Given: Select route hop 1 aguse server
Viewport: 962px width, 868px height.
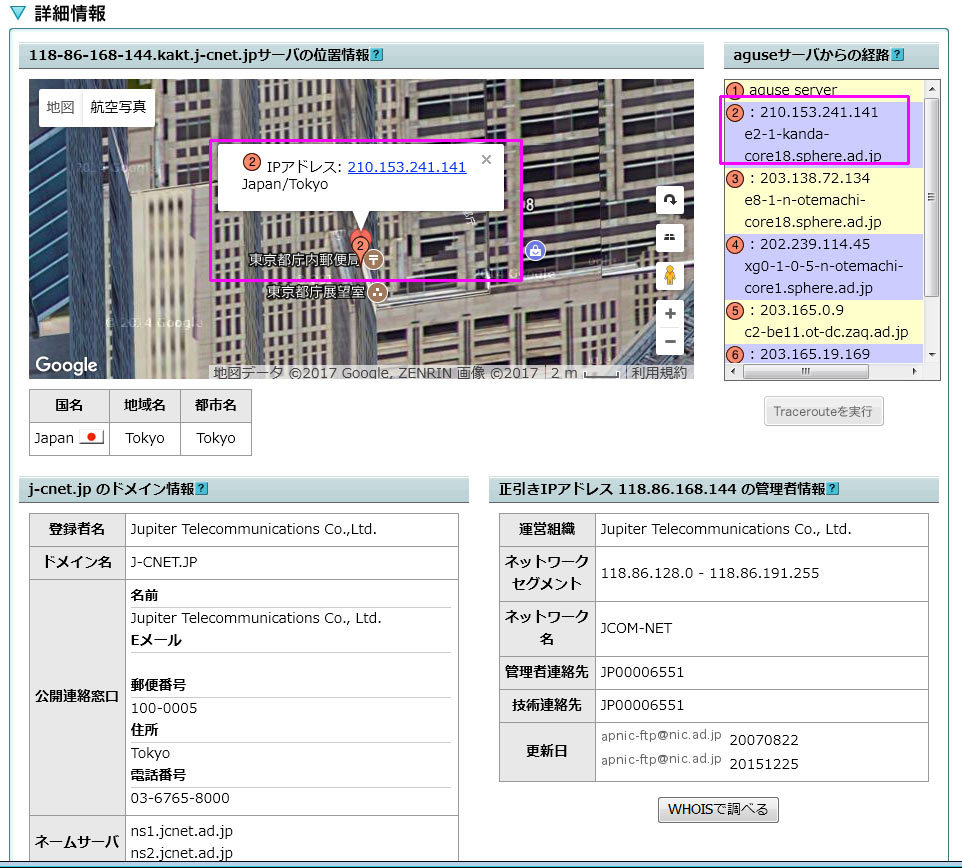Looking at the screenshot, I should tap(824, 90).
